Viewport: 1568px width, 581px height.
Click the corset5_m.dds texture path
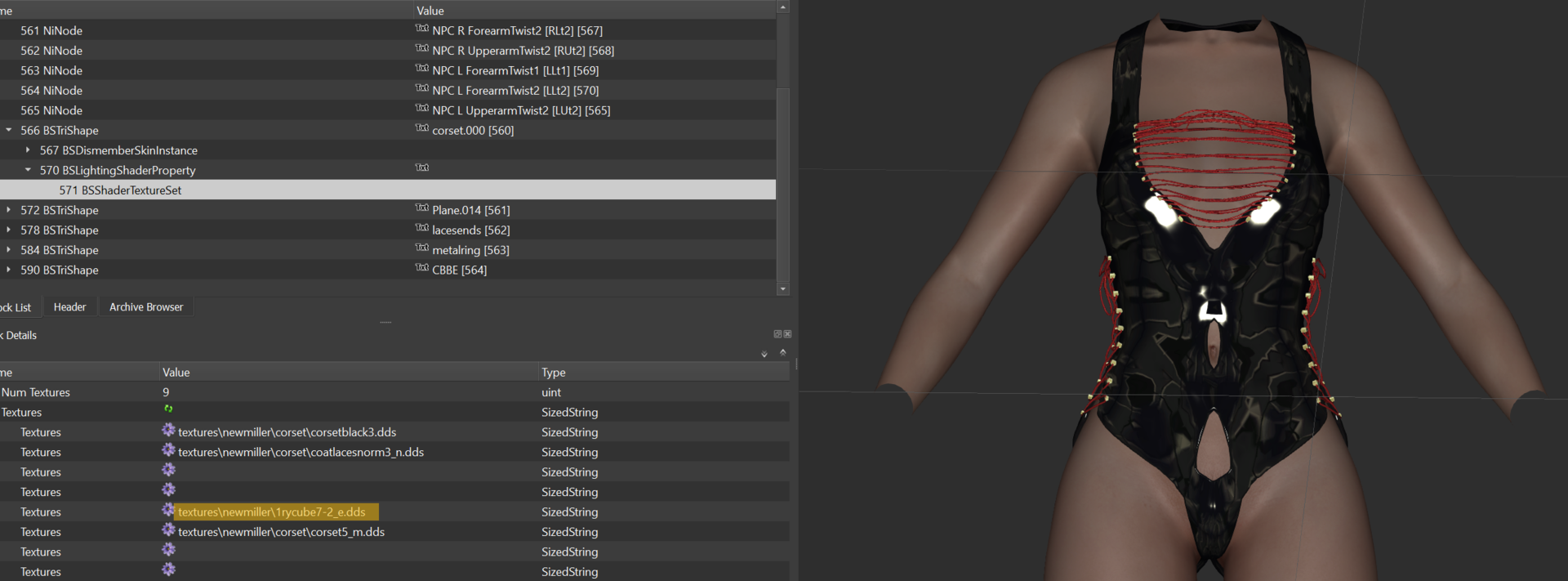(281, 532)
